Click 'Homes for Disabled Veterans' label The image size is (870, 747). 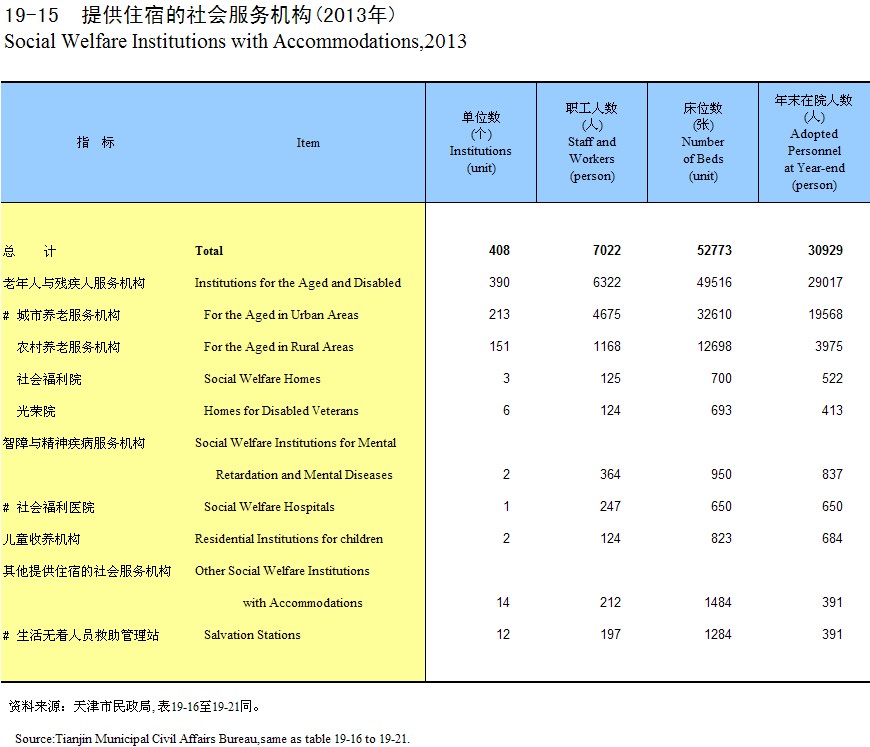(280, 411)
